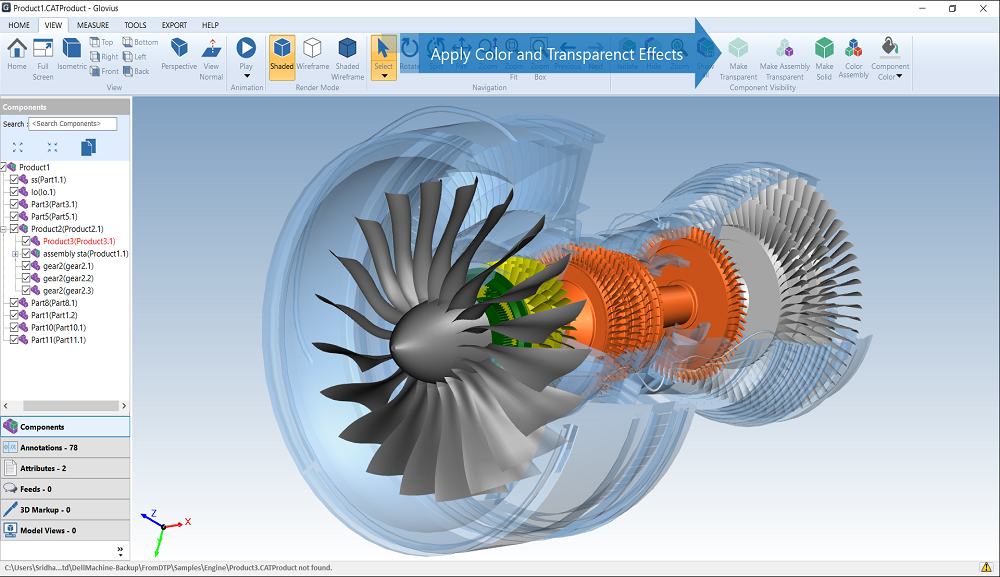This screenshot has height=577, width=1000.
Task: Enter Full Screen mode
Action: coord(43,59)
